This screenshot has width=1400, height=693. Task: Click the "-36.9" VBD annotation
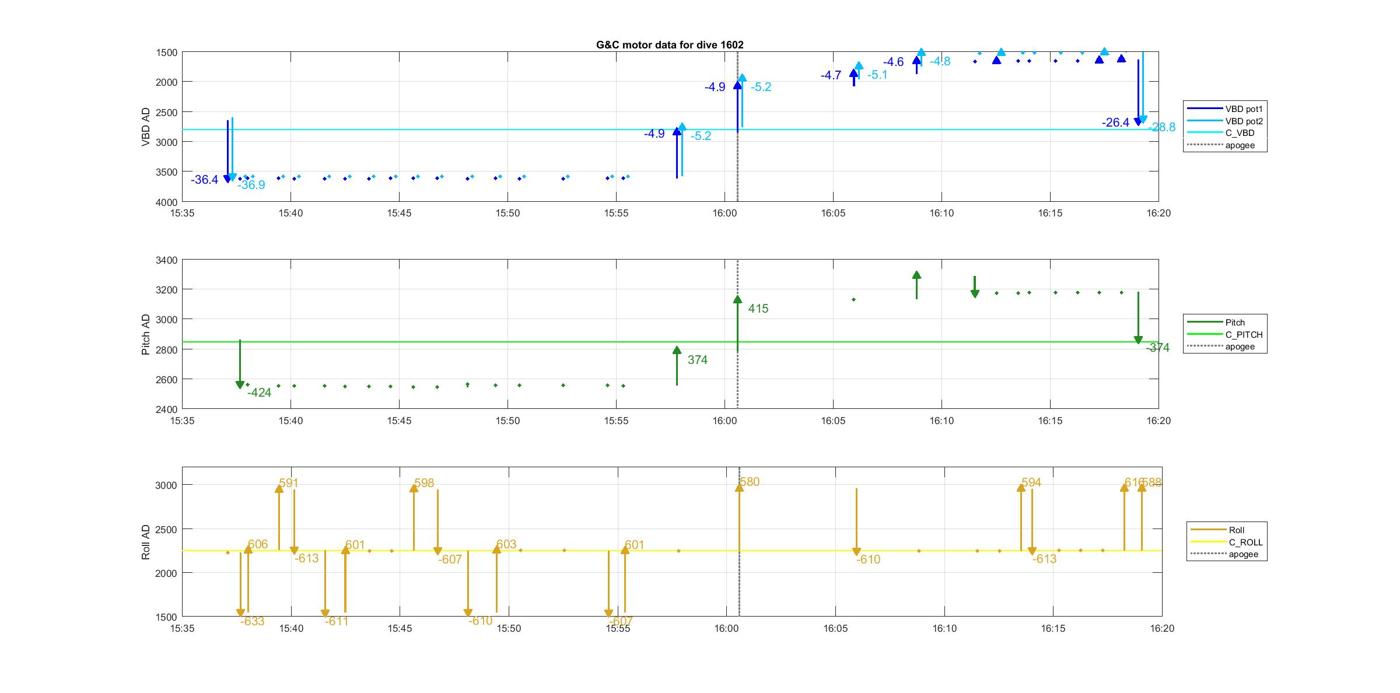pyautogui.click(x=251, y=185)
